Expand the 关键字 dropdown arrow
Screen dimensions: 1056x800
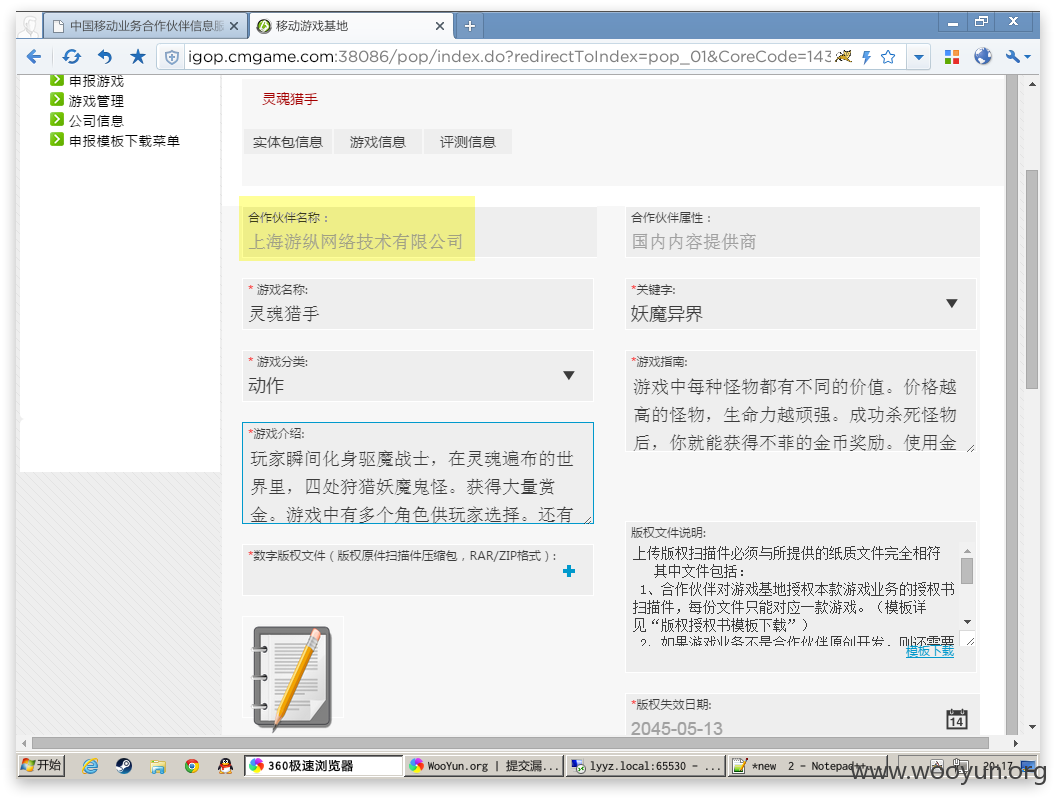click(x=952, y=304)
